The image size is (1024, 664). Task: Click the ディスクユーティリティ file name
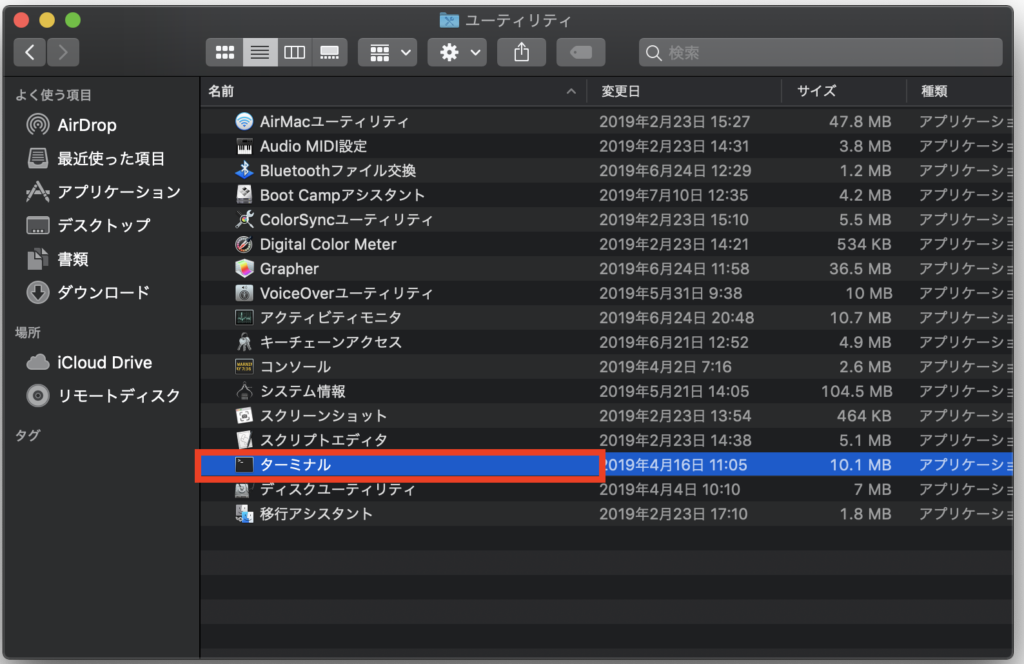(338, 489)
